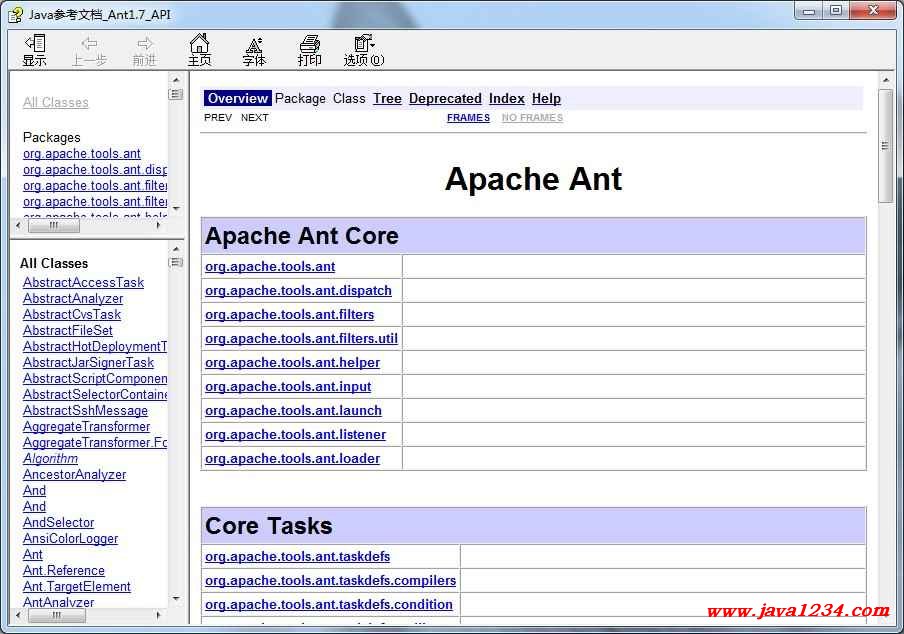Open the org.apache.tools.ant.helper package link
Screen dimensions: 904x634
pos(293,363)
